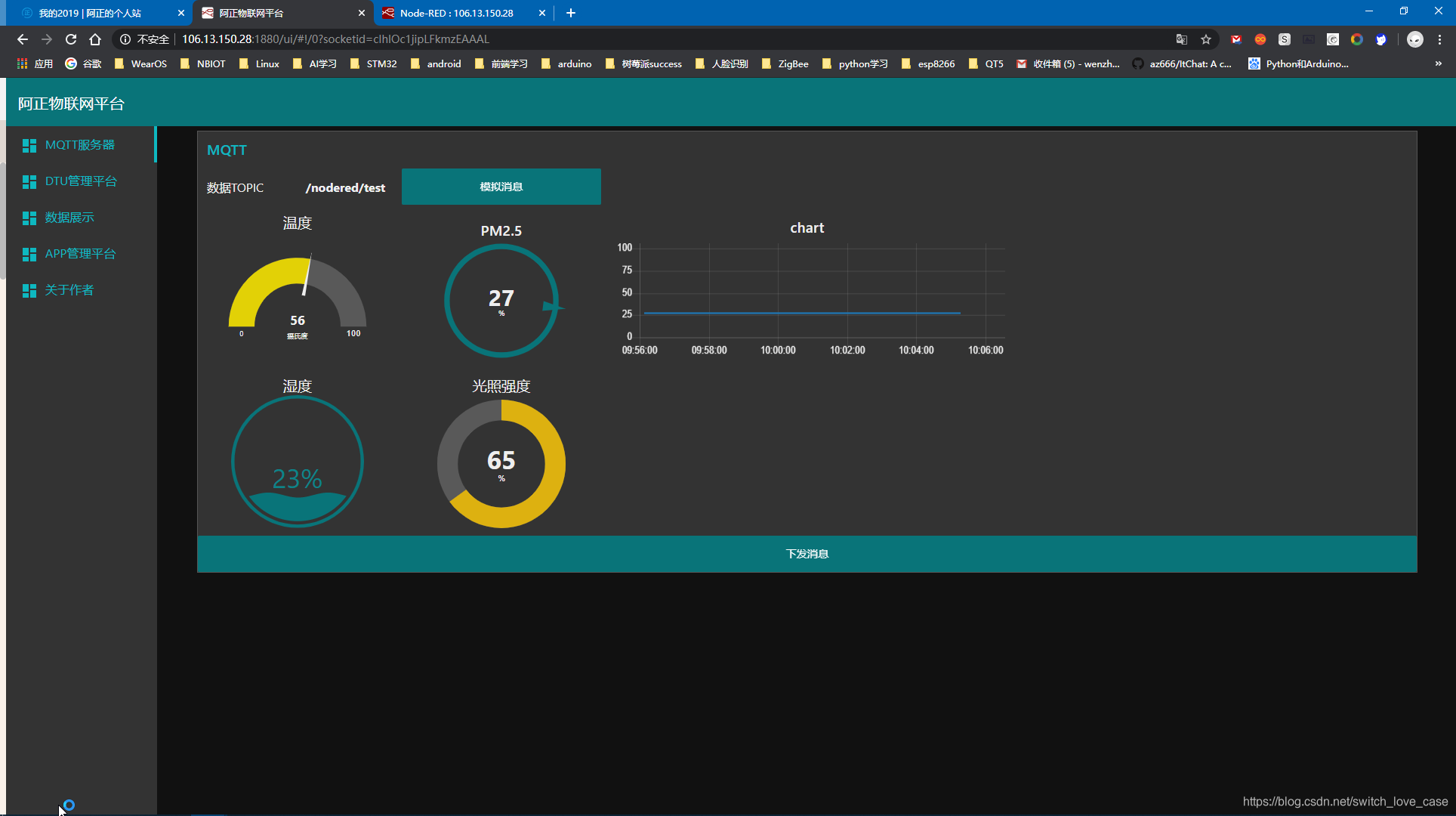Click the 光照强度 donut gauge

click(x=501, y=462)
